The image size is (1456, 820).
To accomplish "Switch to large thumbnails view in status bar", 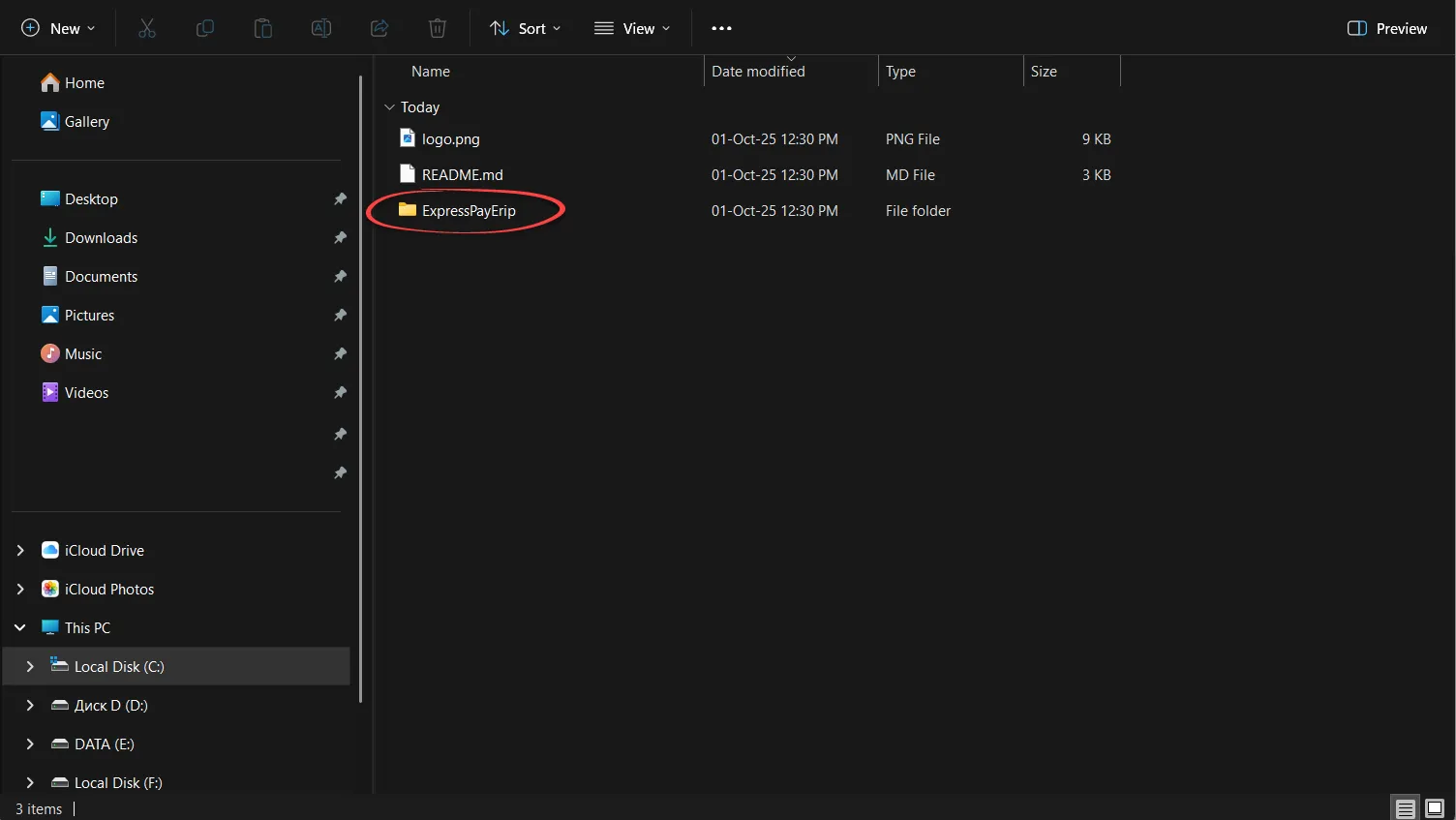I will tap(1435, 808).
